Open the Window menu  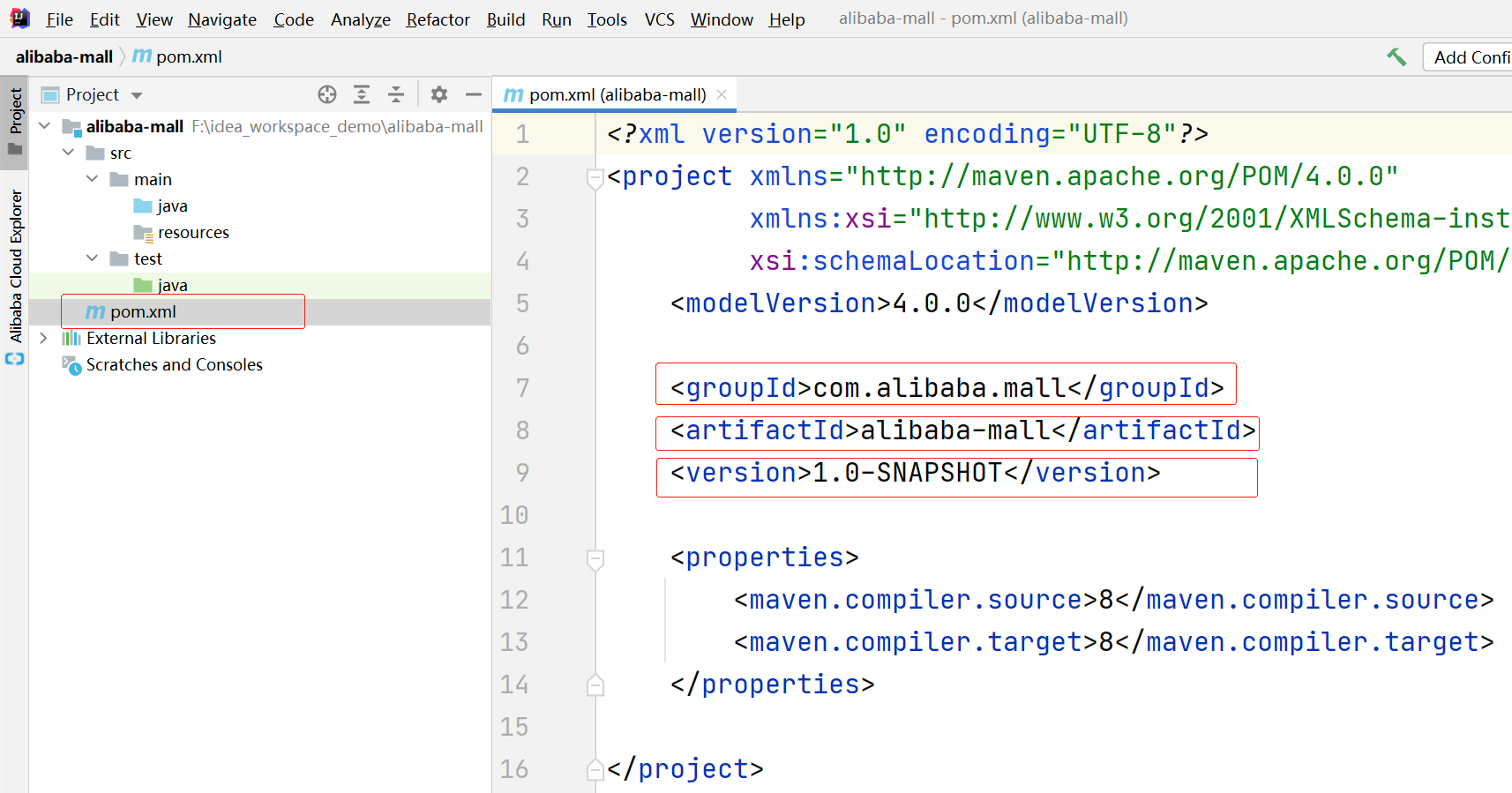pyautogui.click(x=722, y=19)
